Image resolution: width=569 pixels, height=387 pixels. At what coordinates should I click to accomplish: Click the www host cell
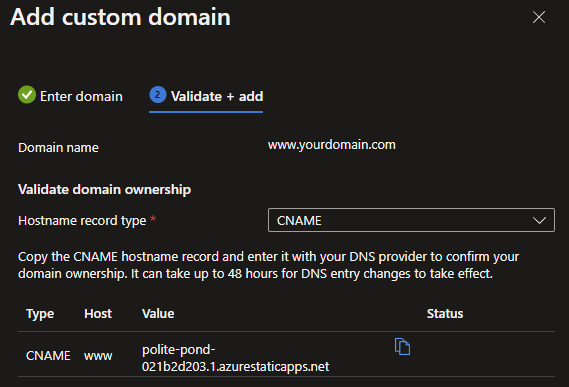(x=98, y=356)
